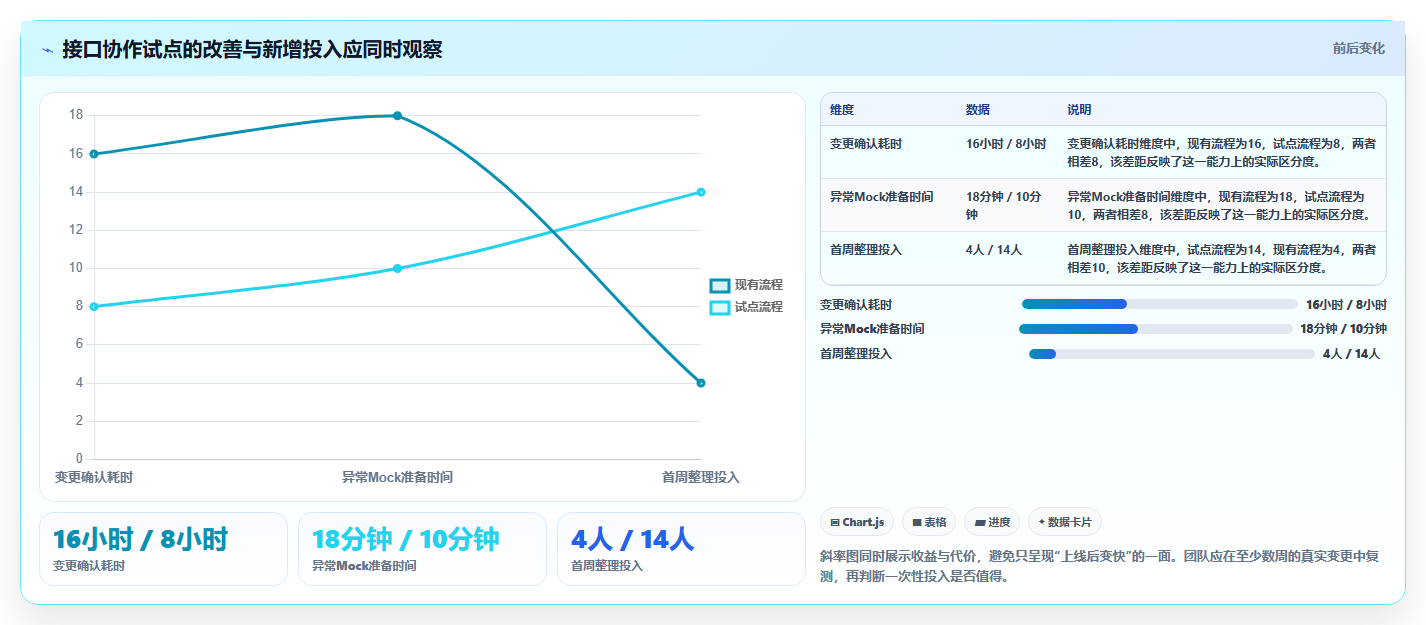
Task: Click 现有流程 data point at 变更确认耗时 (16)
Action: [94, 154]
